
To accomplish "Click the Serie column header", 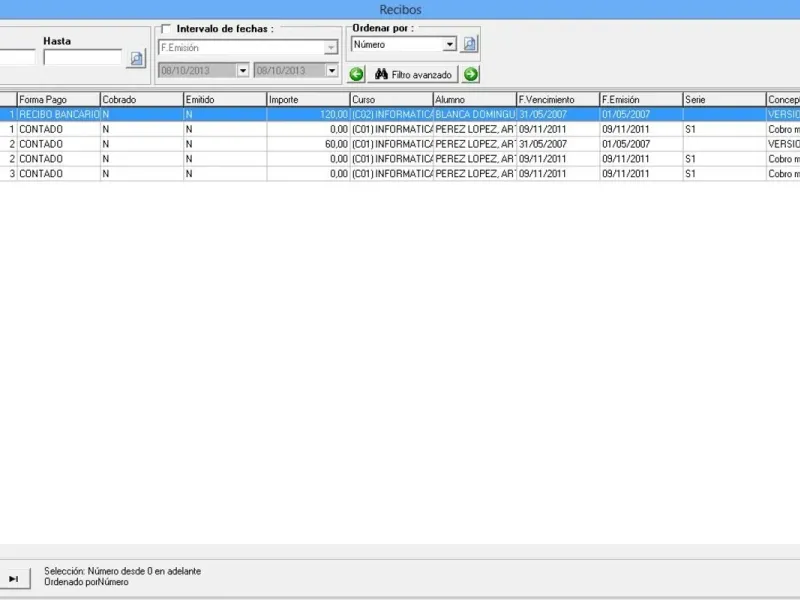I will click(724, 99).
